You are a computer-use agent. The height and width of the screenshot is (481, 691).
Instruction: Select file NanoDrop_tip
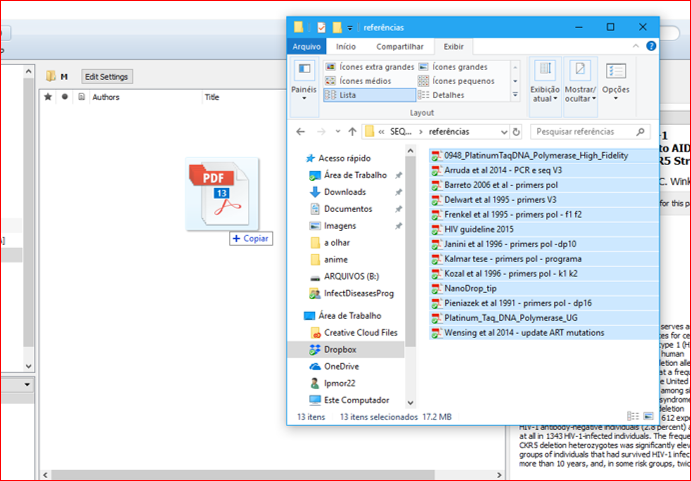pyautogui.click(x=470, y=288)
